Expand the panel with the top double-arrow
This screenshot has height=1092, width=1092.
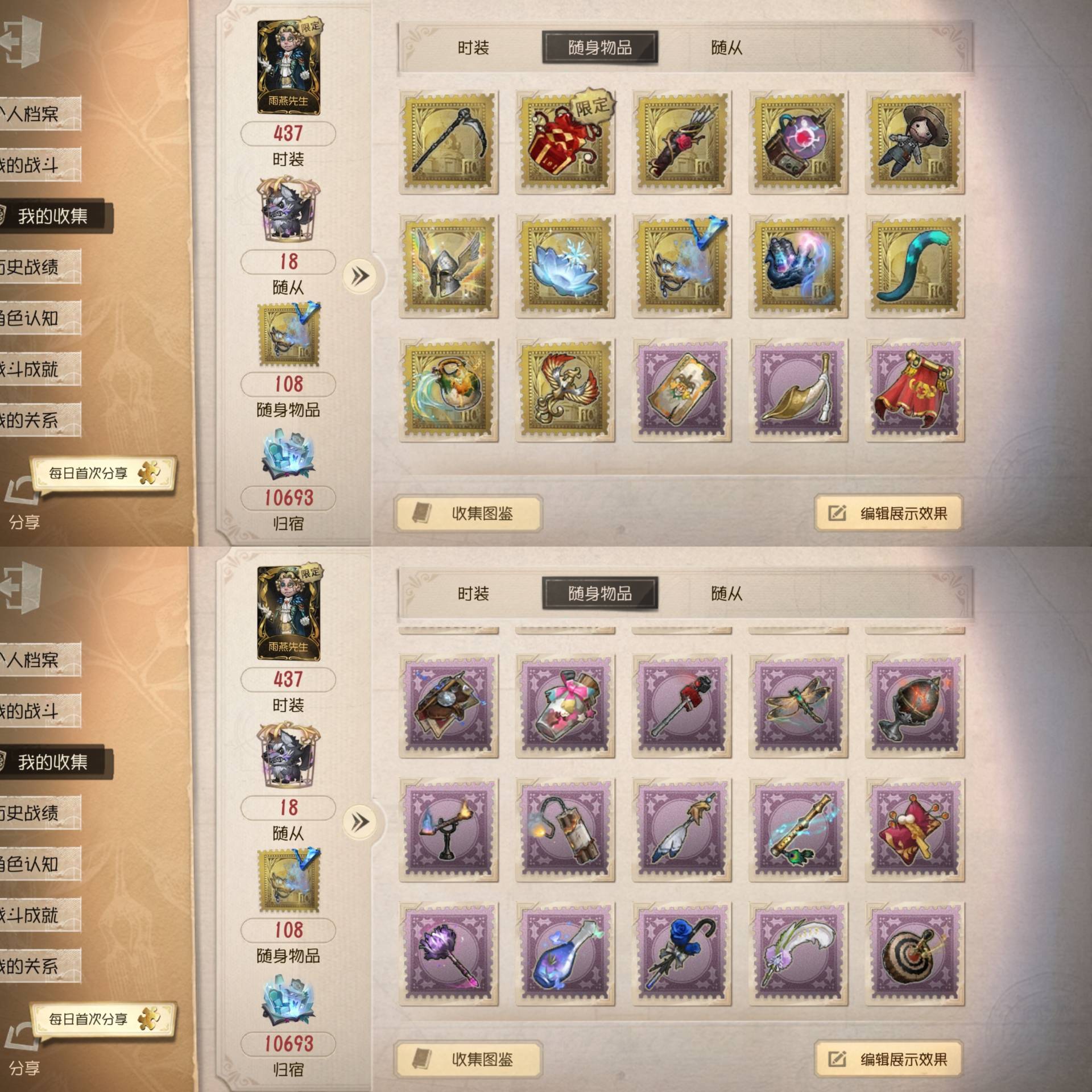pyautogui.click(x=359, y=276)
